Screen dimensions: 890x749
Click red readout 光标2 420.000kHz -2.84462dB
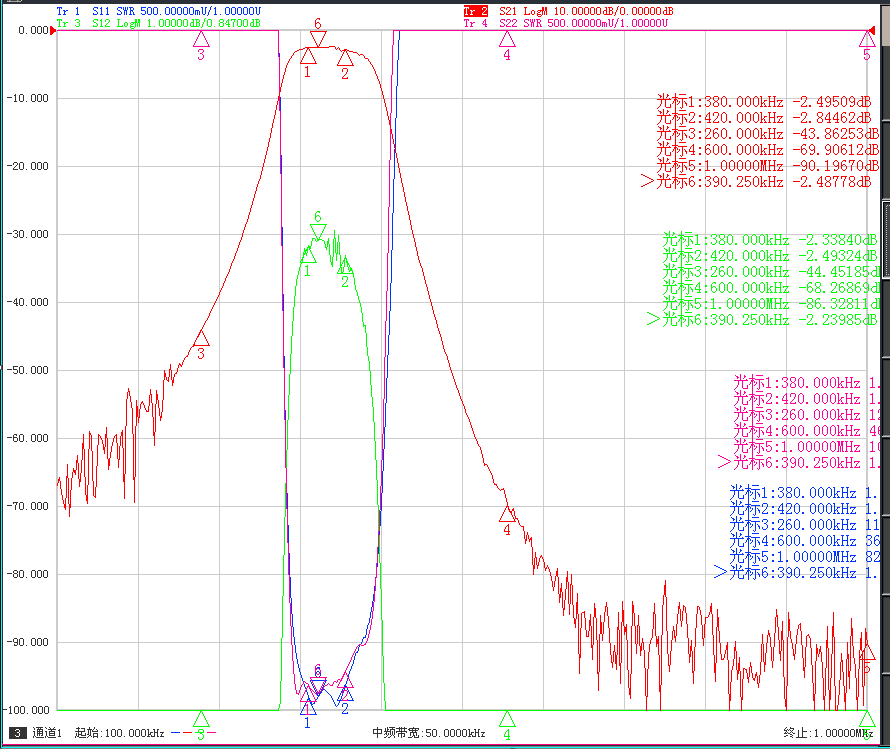(x=763, y=118)
